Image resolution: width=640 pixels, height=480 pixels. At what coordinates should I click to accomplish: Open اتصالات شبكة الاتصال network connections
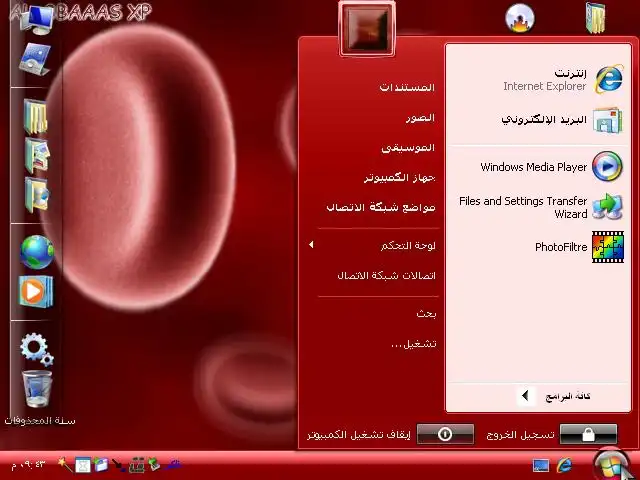(x=387, y=276)
